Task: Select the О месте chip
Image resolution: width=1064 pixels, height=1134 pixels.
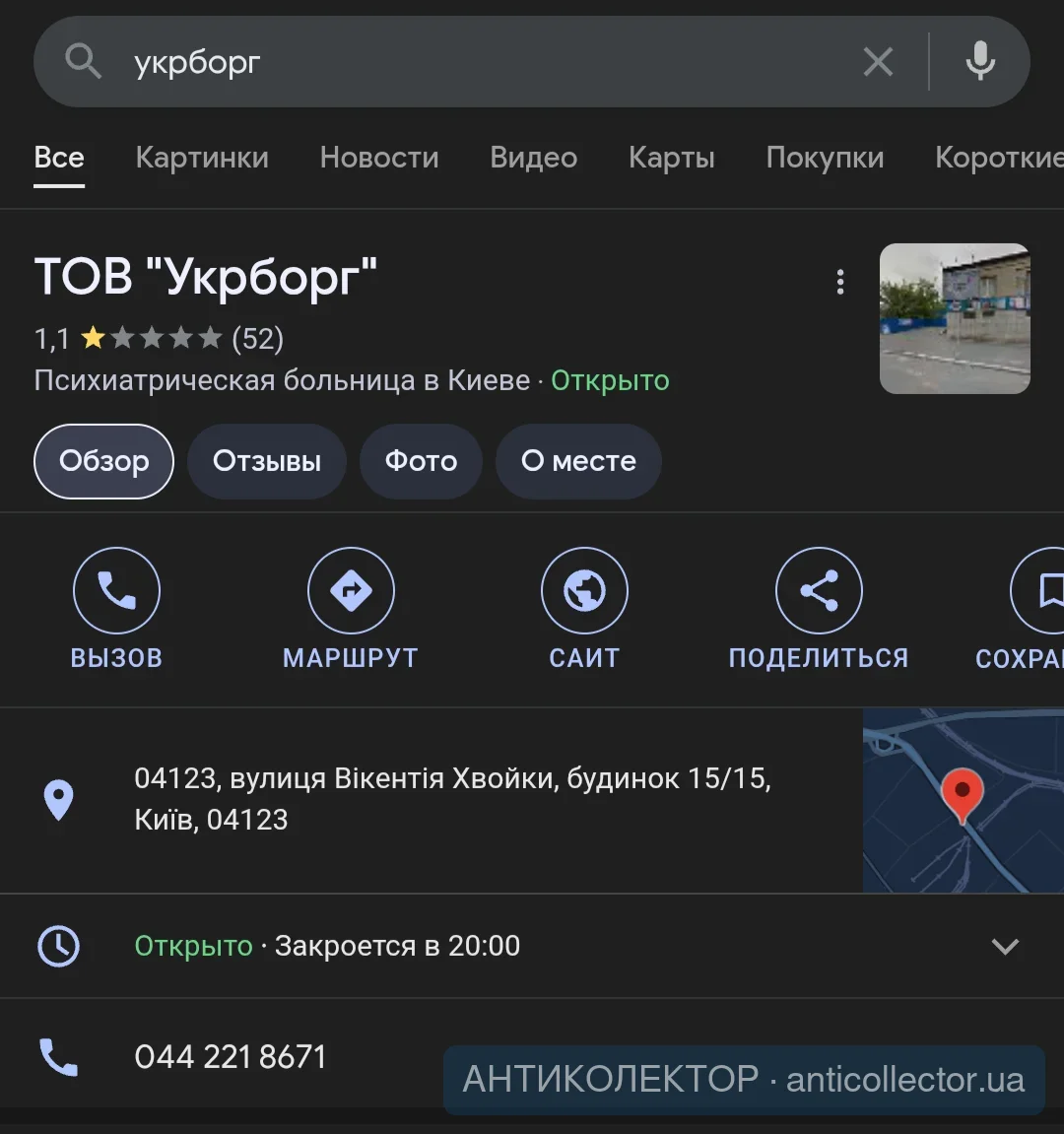Action: point(578,461)
